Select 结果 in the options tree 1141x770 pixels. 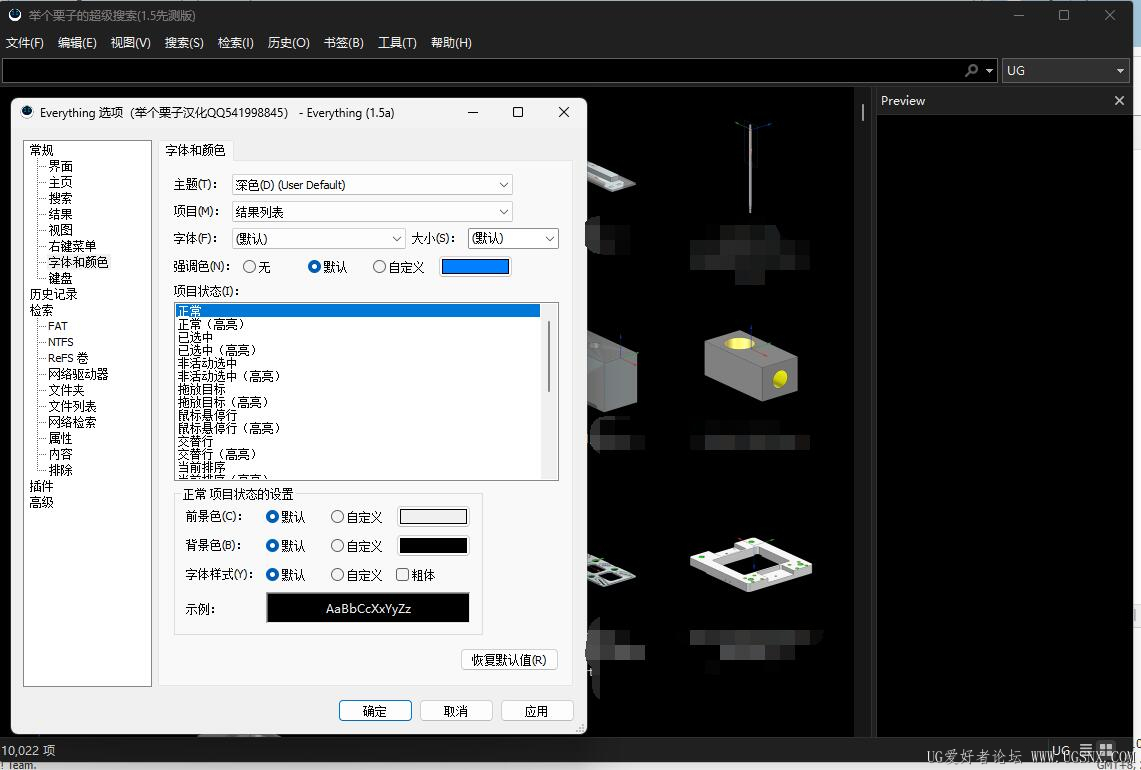[60, 214]
